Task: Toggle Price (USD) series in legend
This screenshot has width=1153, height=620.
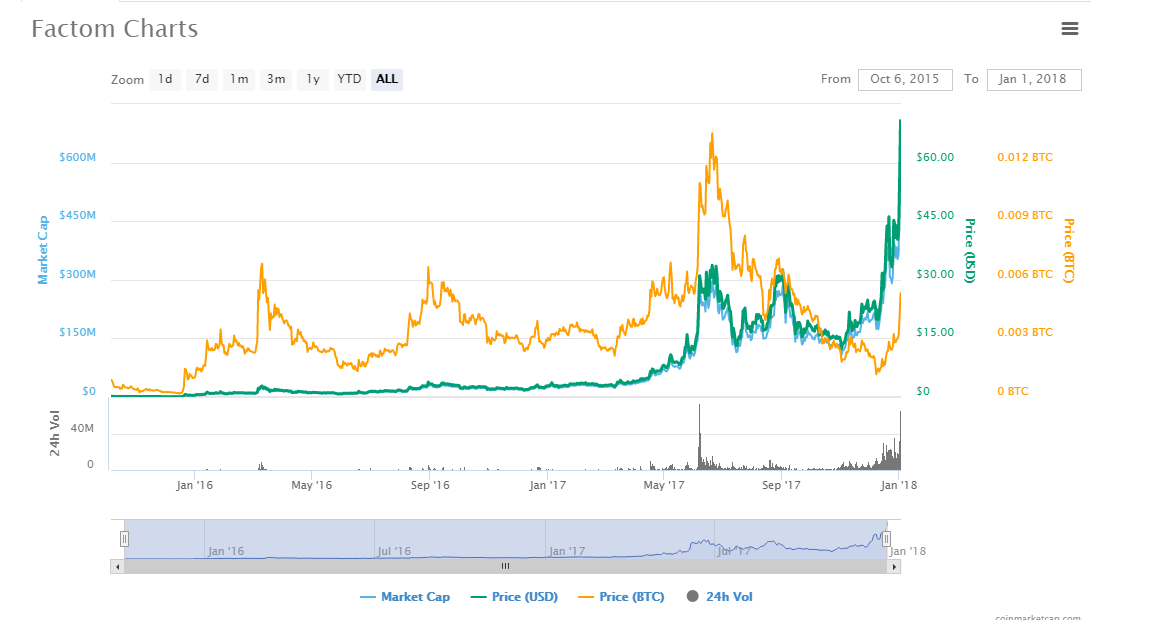Action: [515, 597]
